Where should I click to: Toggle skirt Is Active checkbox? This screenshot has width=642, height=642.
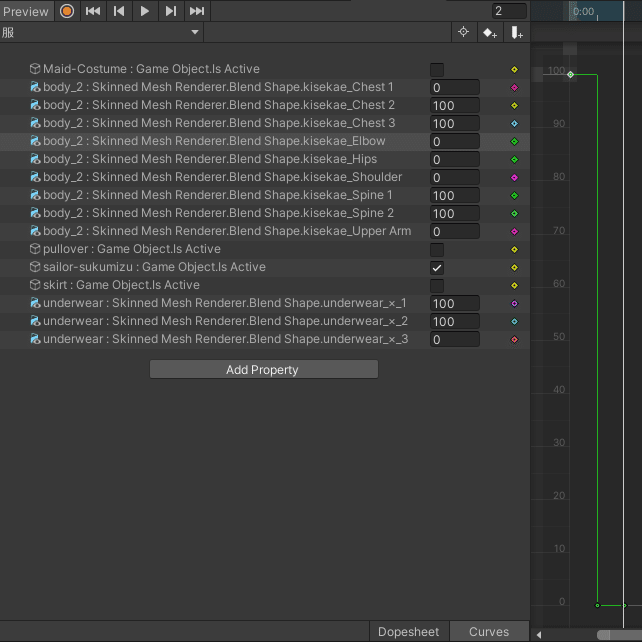pos(437,286)
